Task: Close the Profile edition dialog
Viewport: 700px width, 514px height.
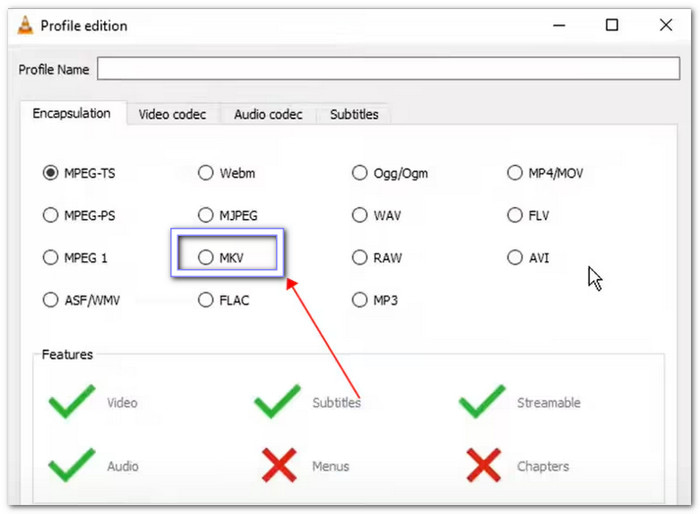Action: [664, 26]
